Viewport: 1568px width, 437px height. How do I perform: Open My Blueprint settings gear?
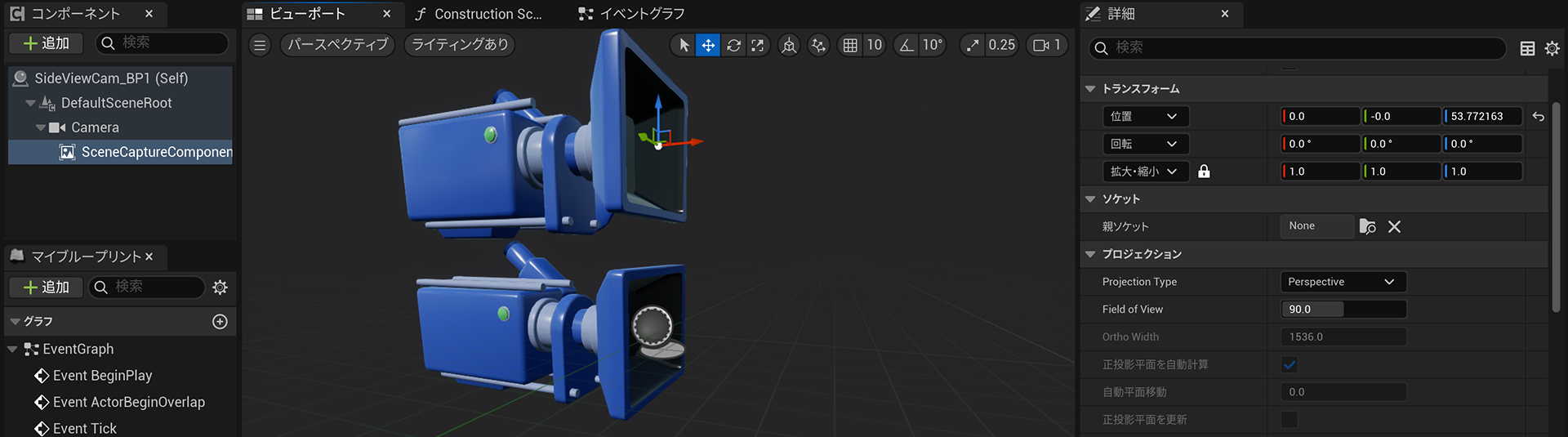click(220, 288)
